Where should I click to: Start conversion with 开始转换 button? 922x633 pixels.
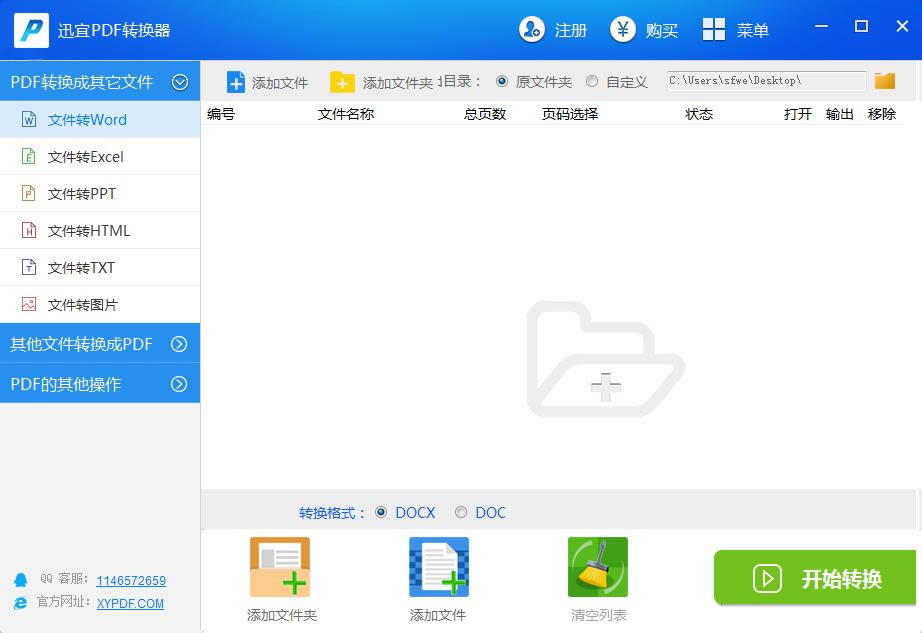click(815, 578)
